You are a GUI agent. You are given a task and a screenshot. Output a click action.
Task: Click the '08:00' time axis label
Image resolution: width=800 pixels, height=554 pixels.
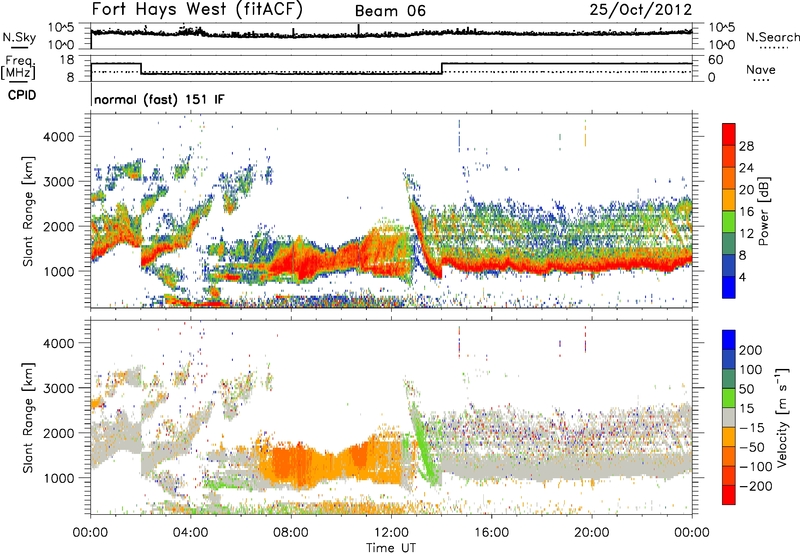coord(291,533)
